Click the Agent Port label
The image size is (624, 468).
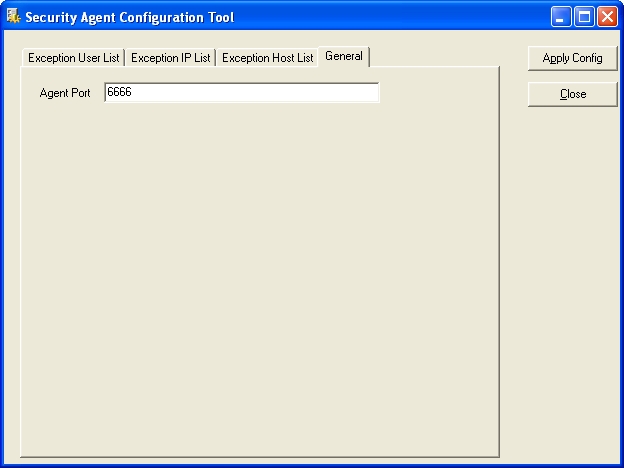pos(64,93)
